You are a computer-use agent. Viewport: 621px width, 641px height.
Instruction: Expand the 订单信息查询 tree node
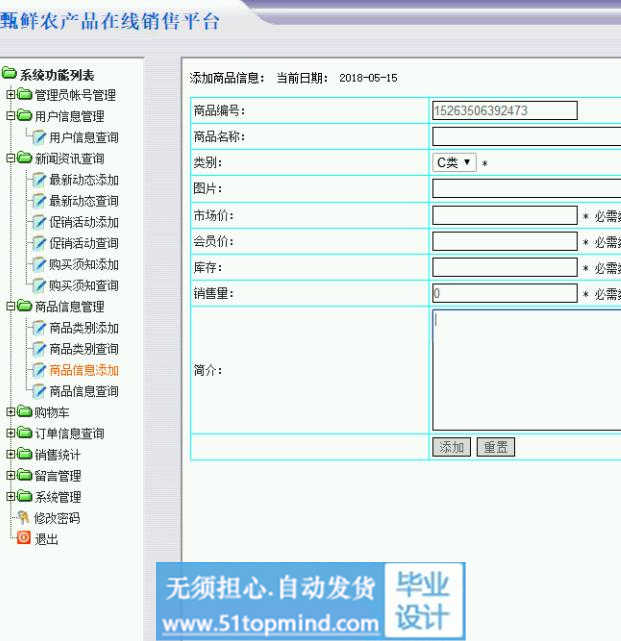(10, 434)
